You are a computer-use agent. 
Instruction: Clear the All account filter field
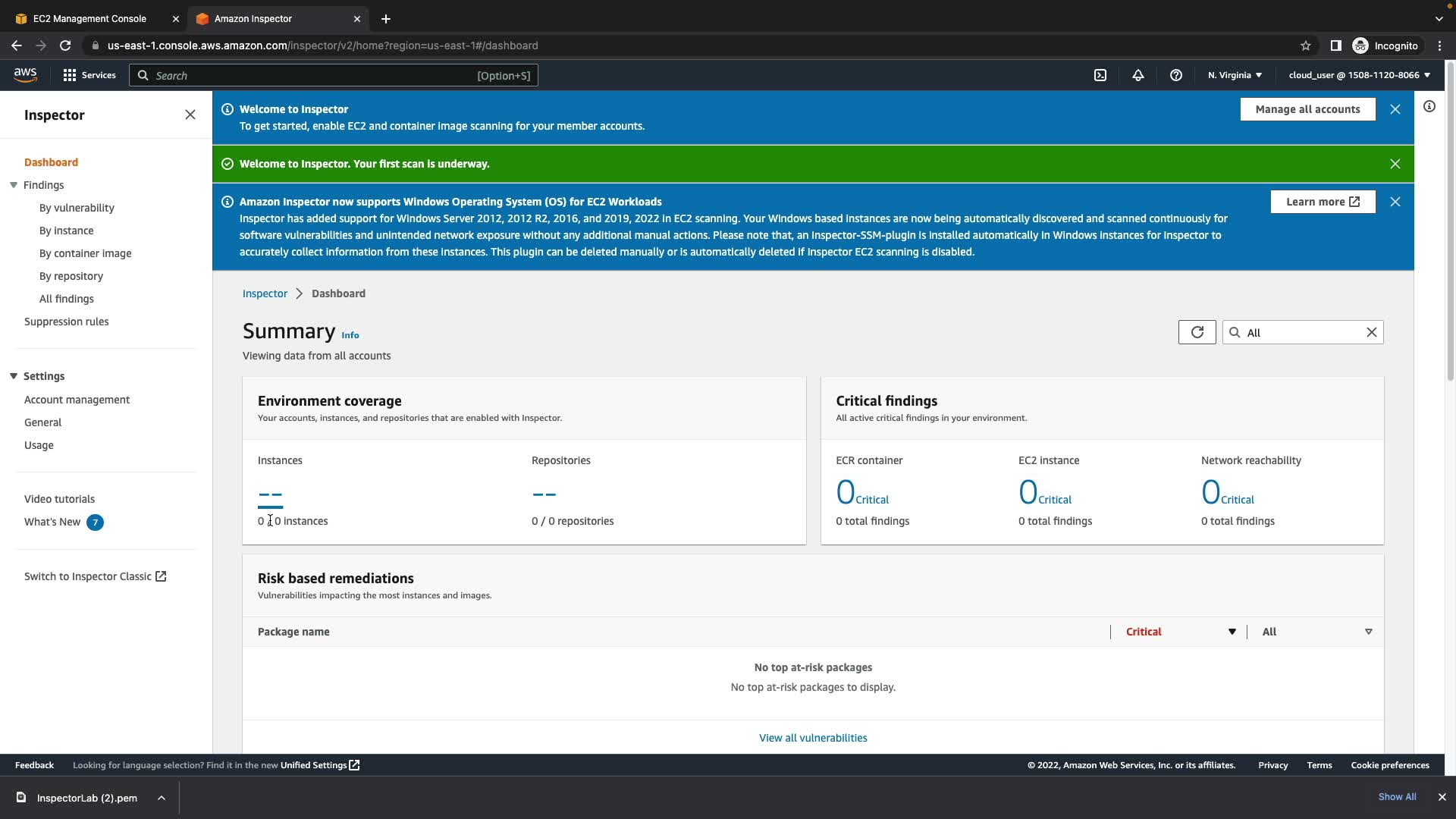(1372, 332)
